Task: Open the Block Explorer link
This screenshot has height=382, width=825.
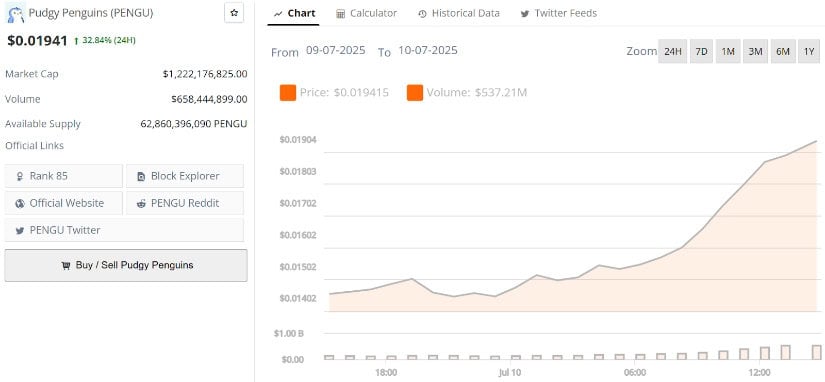Action: click(185, 176)
